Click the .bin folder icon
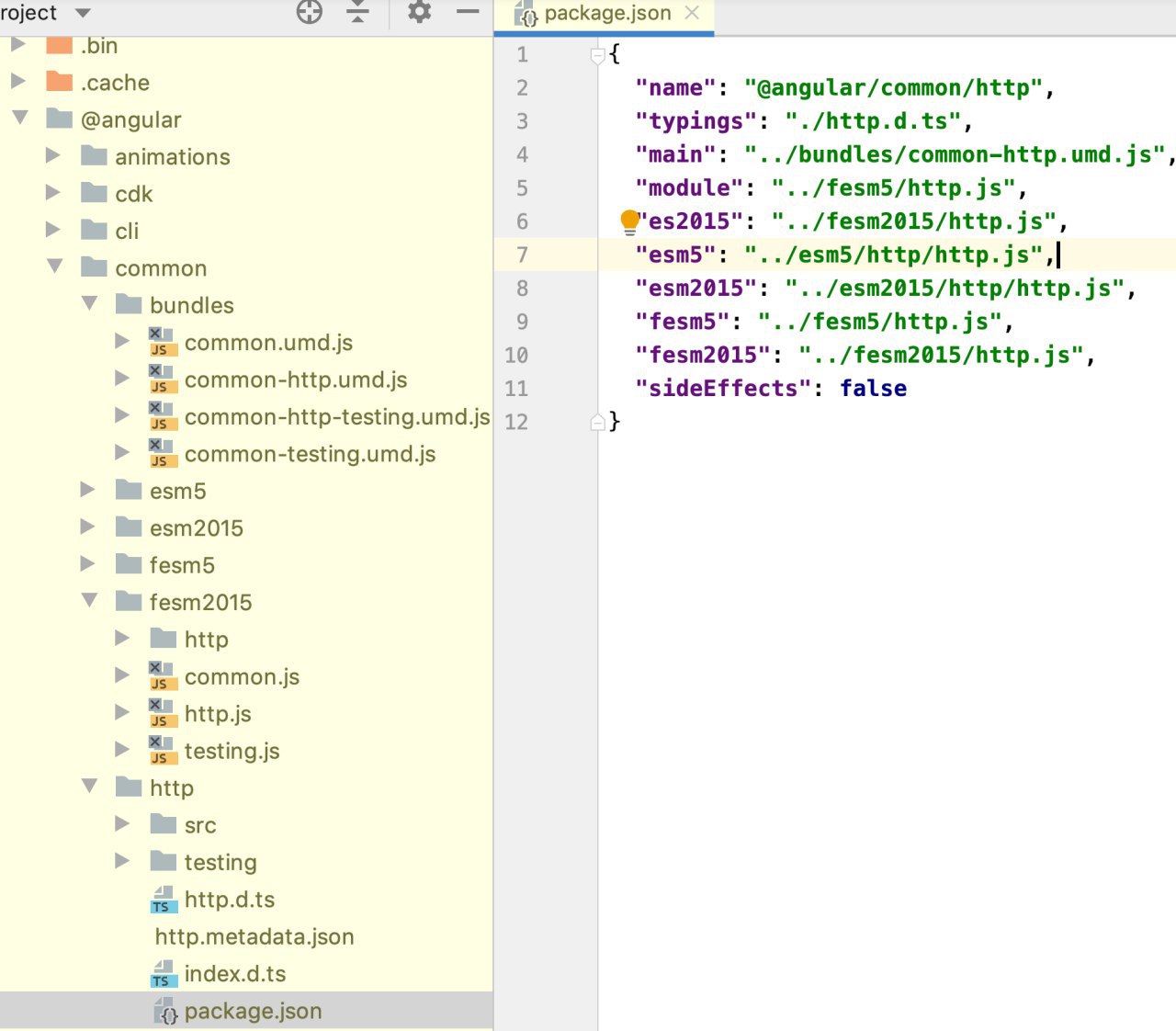The image size is (1176, 1031). point(60,45)
